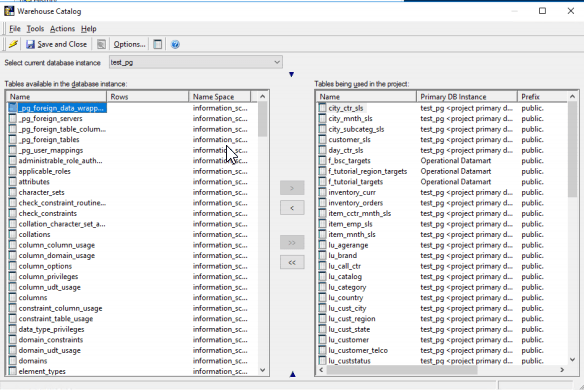584x392 pixels.
Task: Click the Save and Close button
Action: tap(56, 44)
